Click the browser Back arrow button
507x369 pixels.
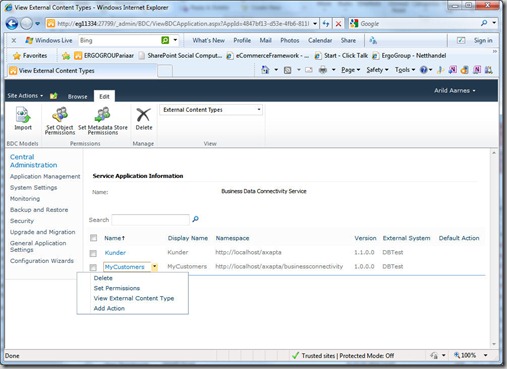[12, 24]
